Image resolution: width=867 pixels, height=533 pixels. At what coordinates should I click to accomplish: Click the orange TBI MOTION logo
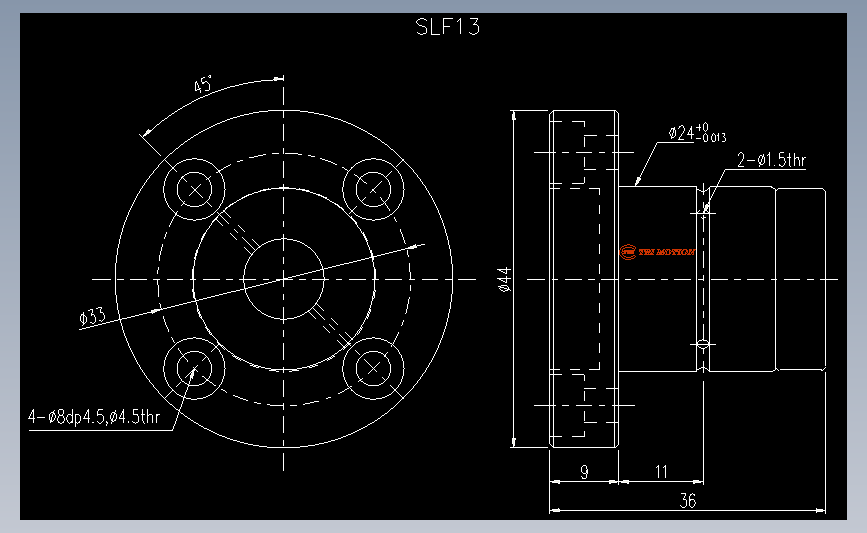(657, 252)
